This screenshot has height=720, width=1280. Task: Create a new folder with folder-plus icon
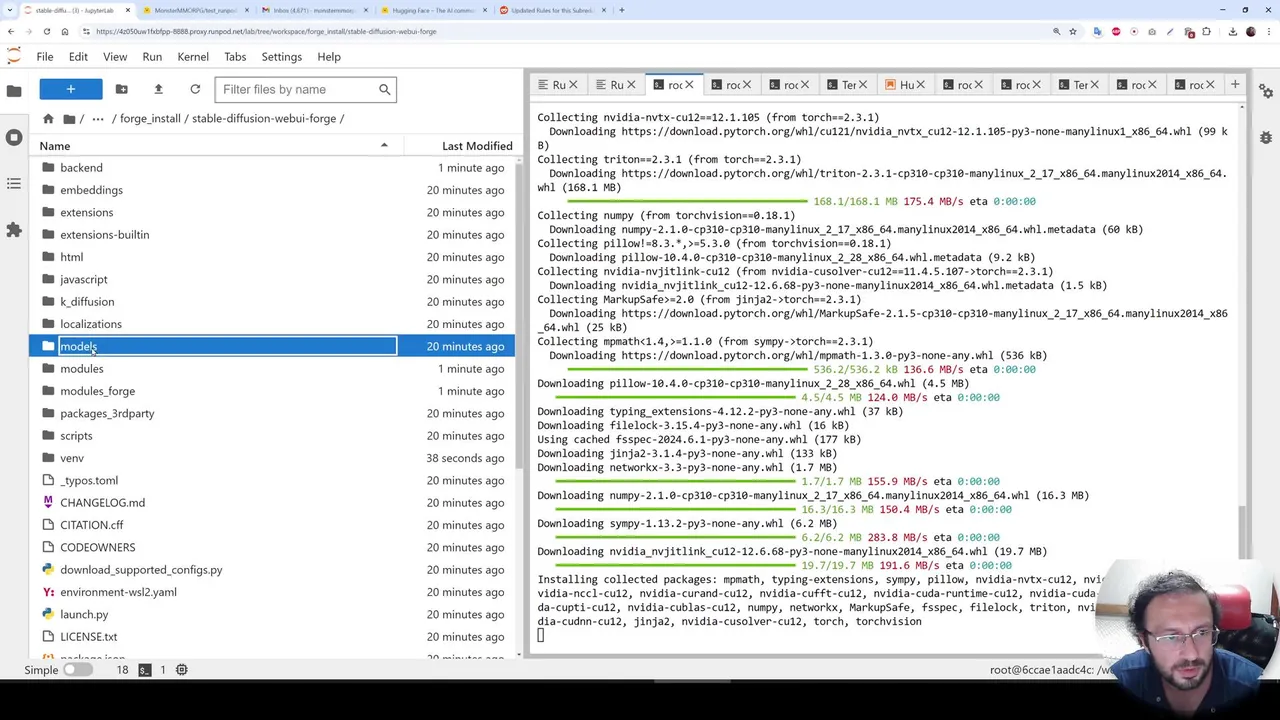[121, 89]
